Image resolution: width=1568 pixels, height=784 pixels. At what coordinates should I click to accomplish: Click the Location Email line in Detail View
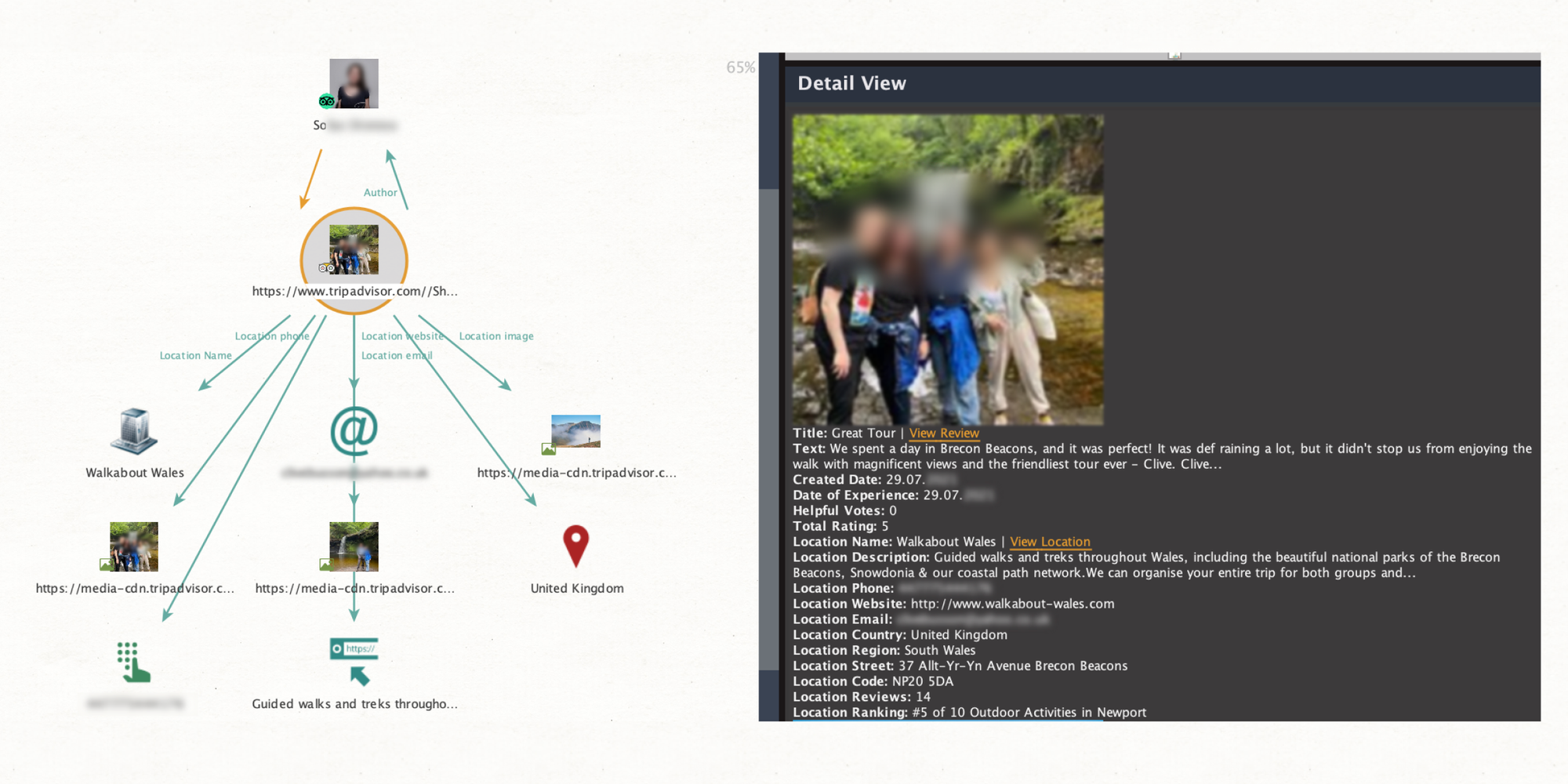(x=921, y=619)
